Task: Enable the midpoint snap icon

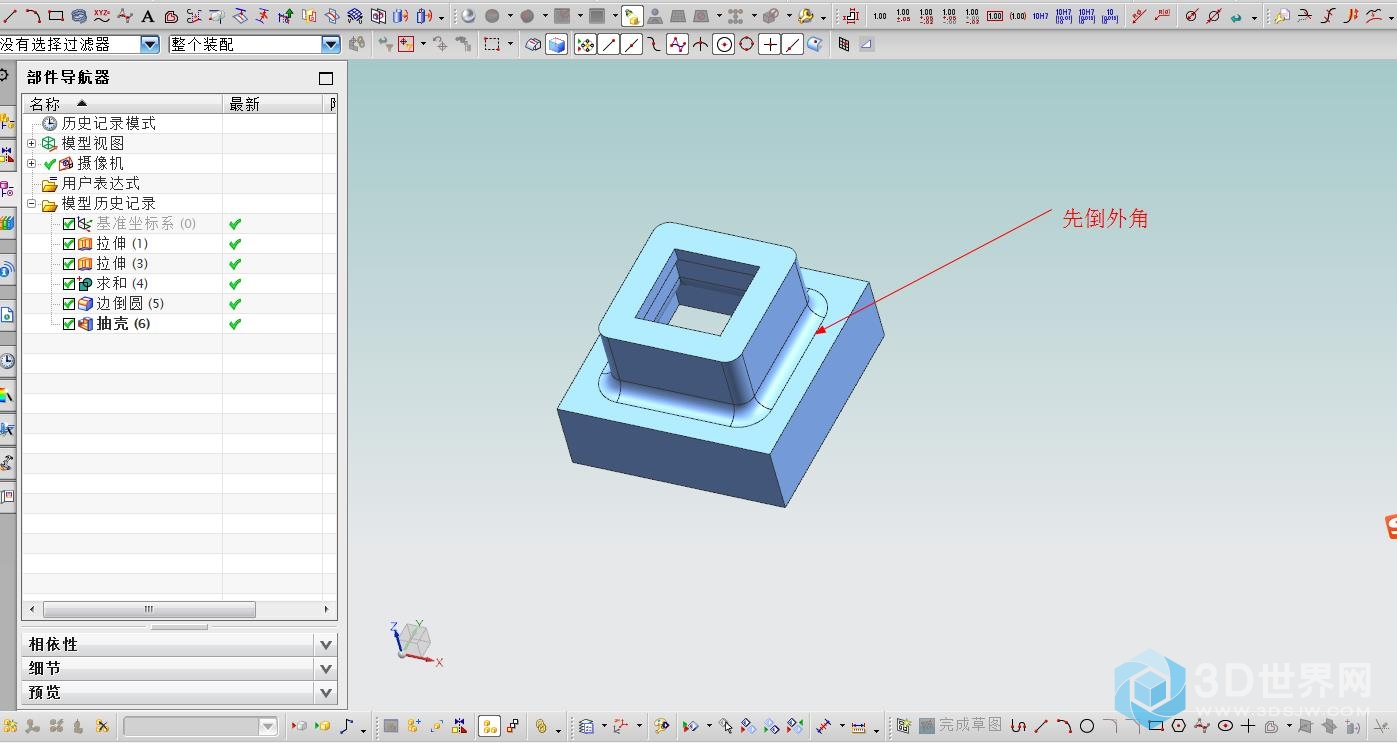Action: click(631, 44)
